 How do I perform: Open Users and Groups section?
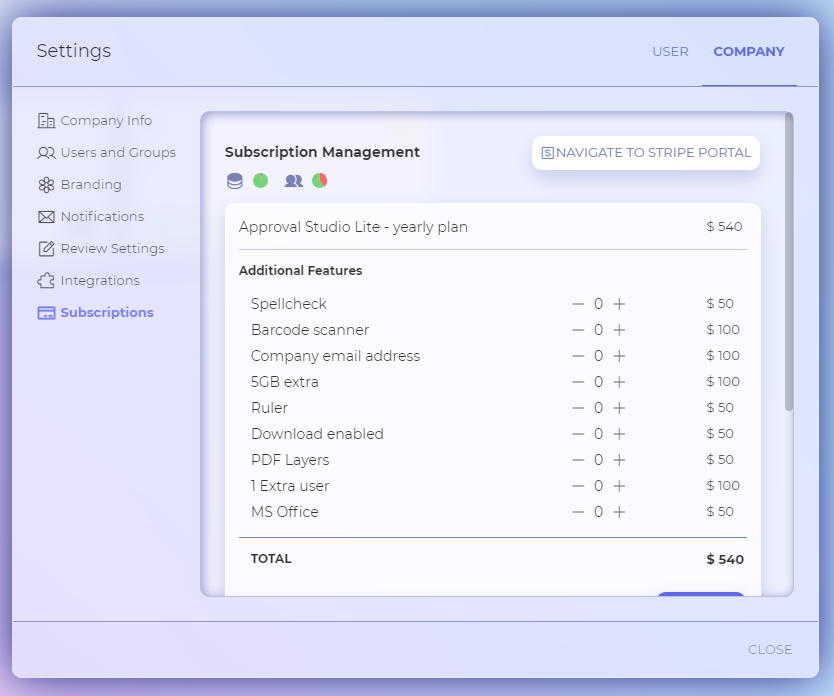106,153
